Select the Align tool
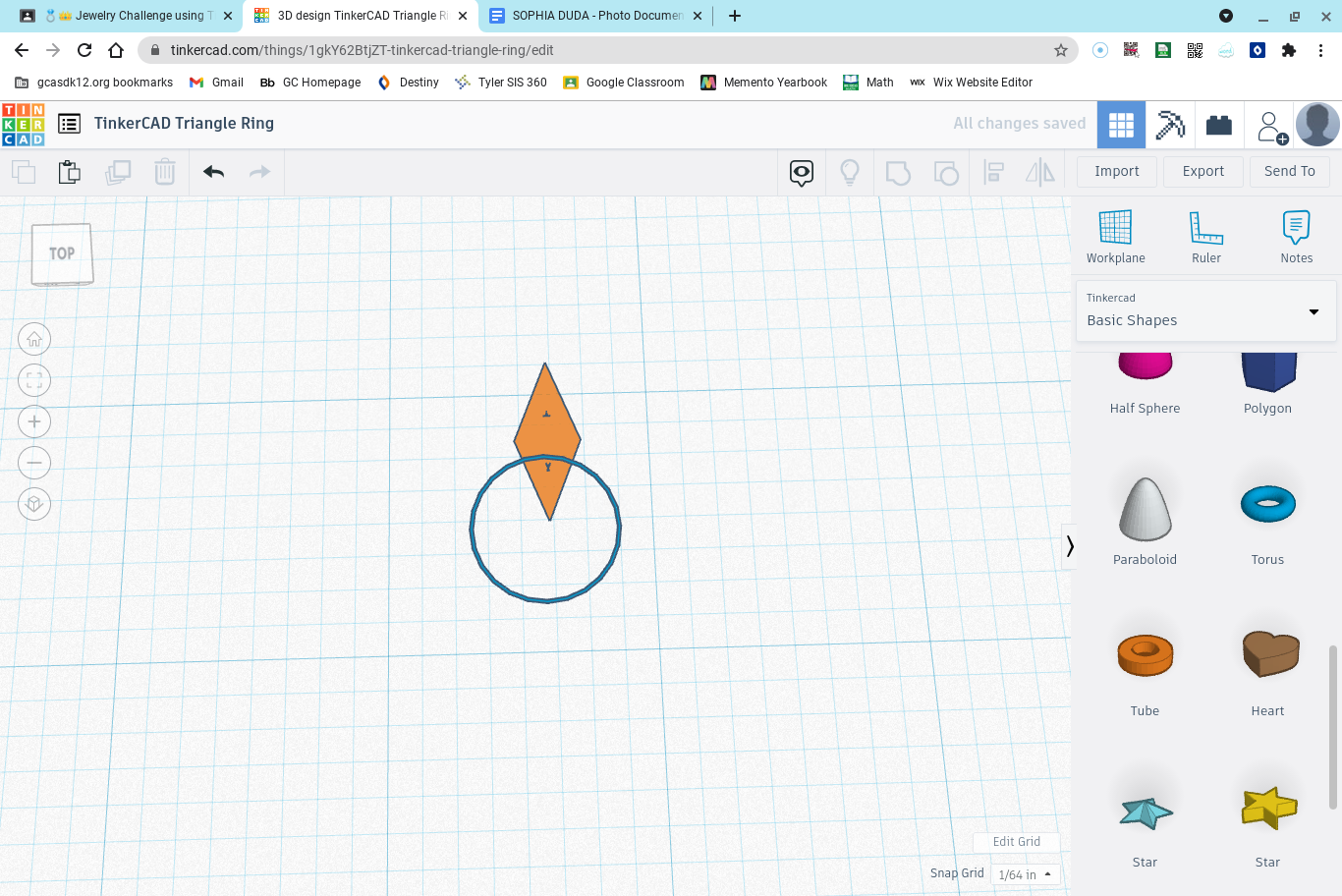1342x896 pixels. point(993,172)
